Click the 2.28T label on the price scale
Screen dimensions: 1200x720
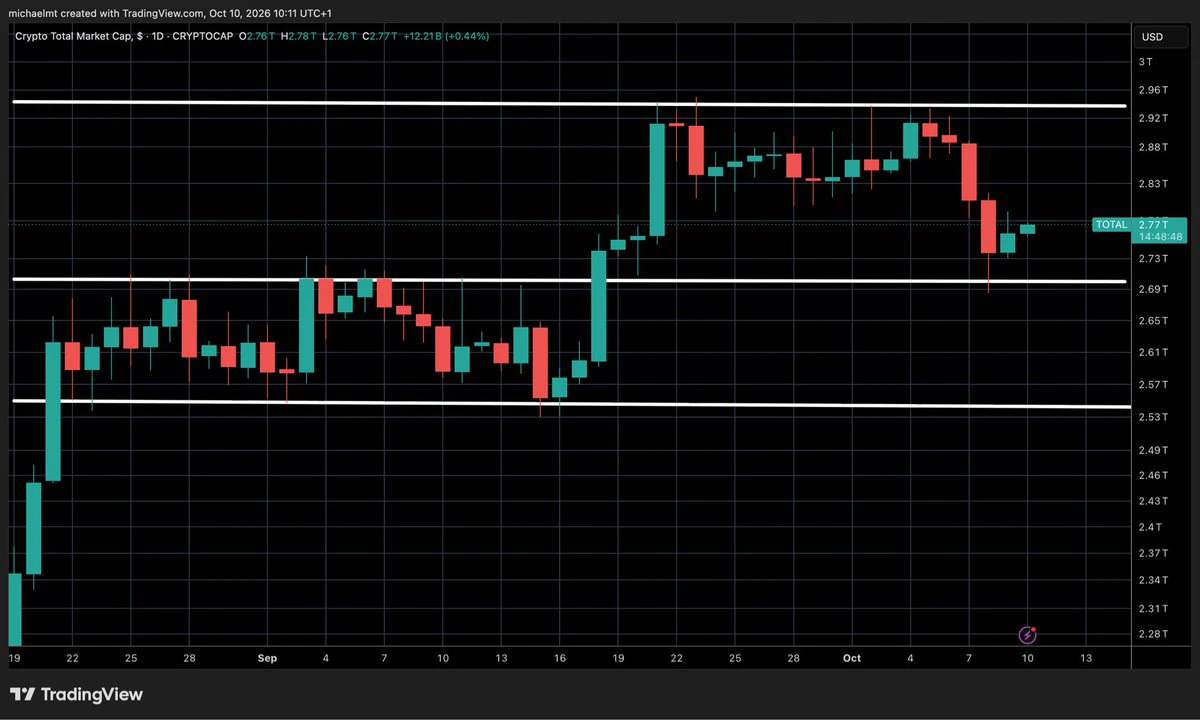1152,634
